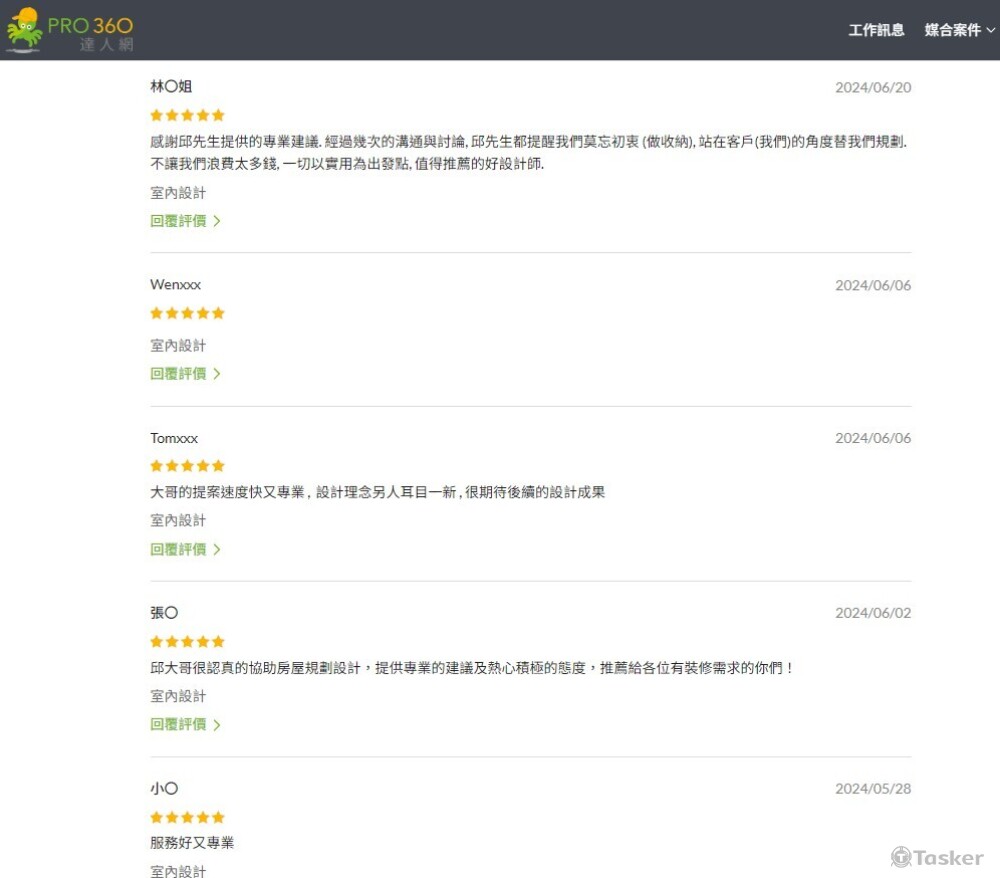Click the 室內設計 label under 小〇's review
The image size is (1000, 878).
pos(178,870)
